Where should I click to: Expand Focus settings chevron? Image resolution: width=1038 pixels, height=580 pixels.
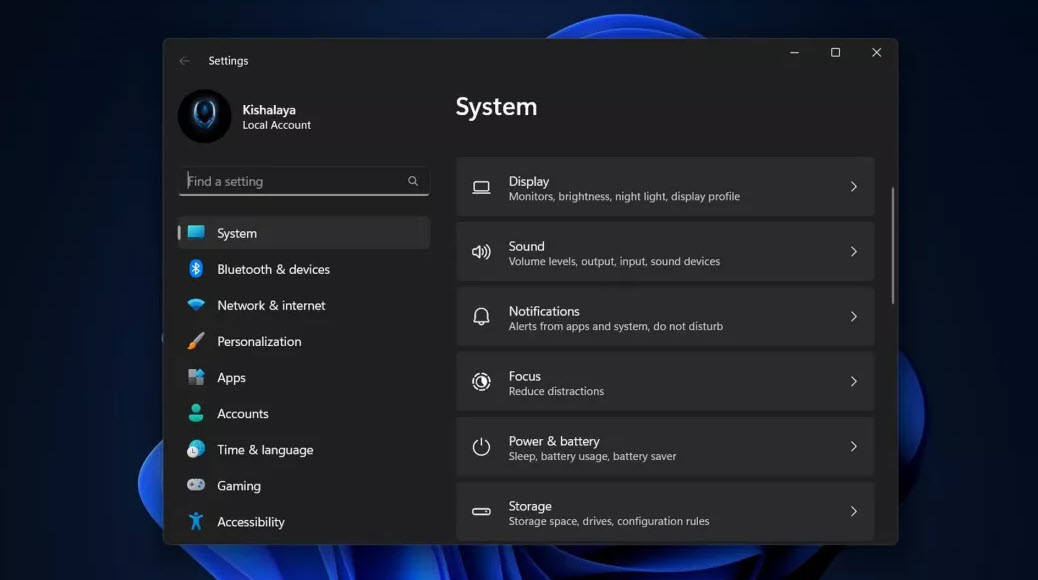tap(854, 381)
